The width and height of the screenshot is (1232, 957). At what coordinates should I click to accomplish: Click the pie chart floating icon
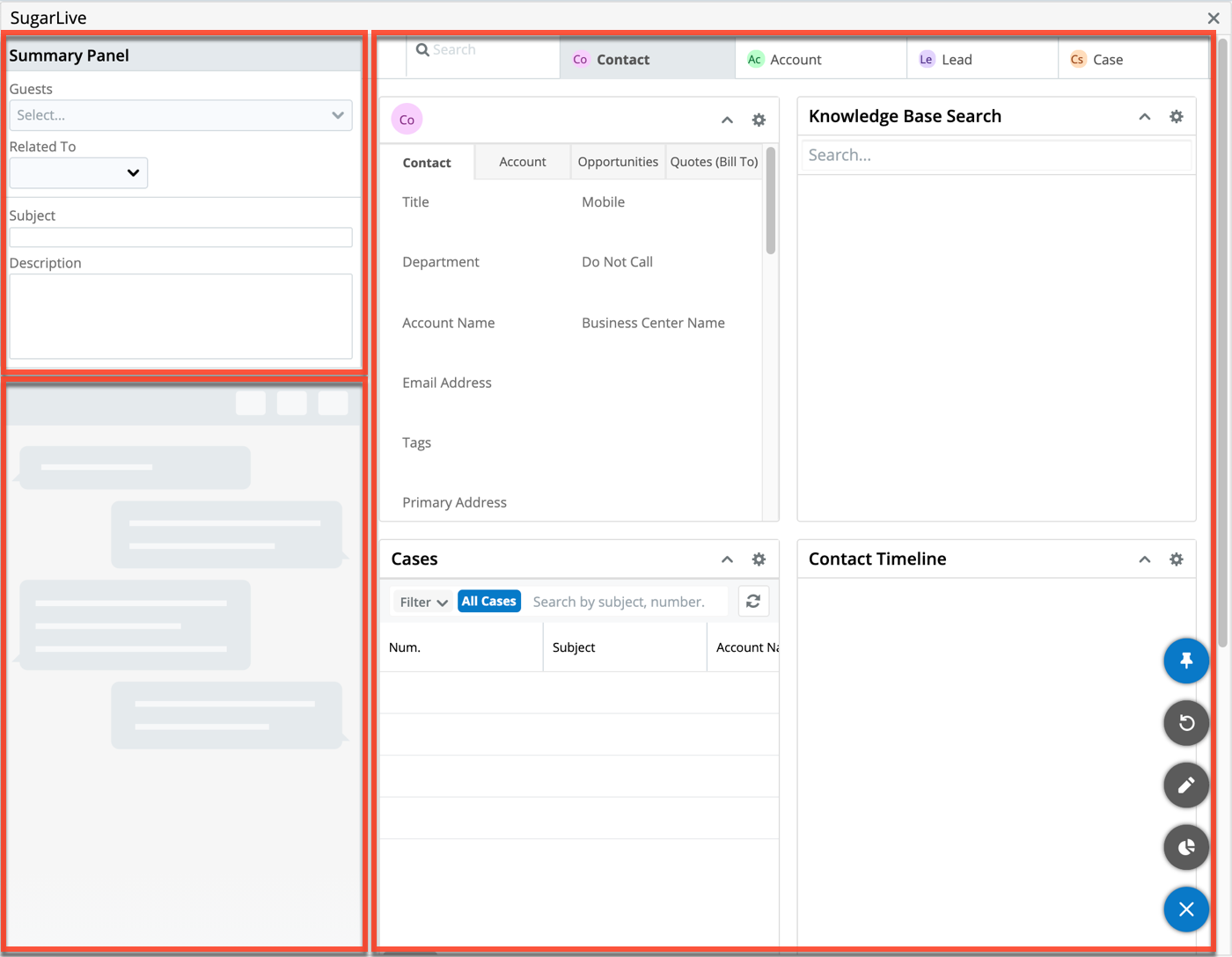click(x=1185, y=846)
